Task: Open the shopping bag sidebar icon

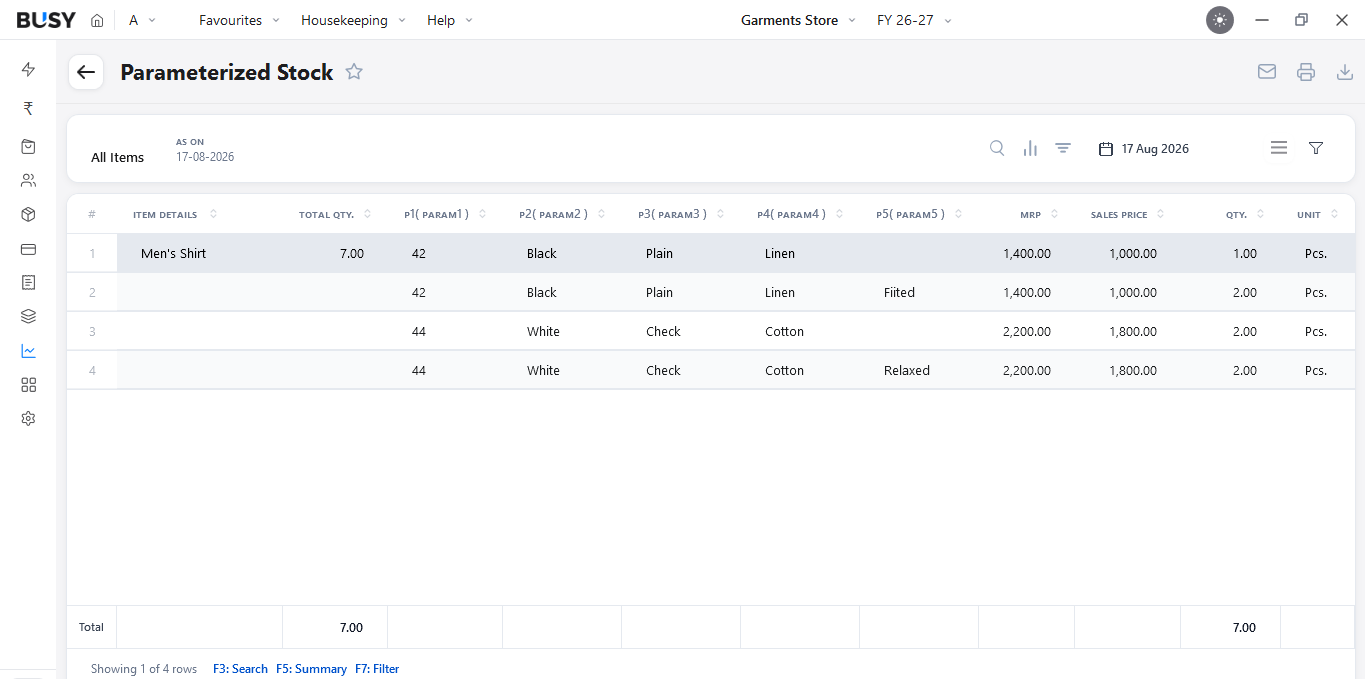Action: pyautogui.click(x=28, y=146)
